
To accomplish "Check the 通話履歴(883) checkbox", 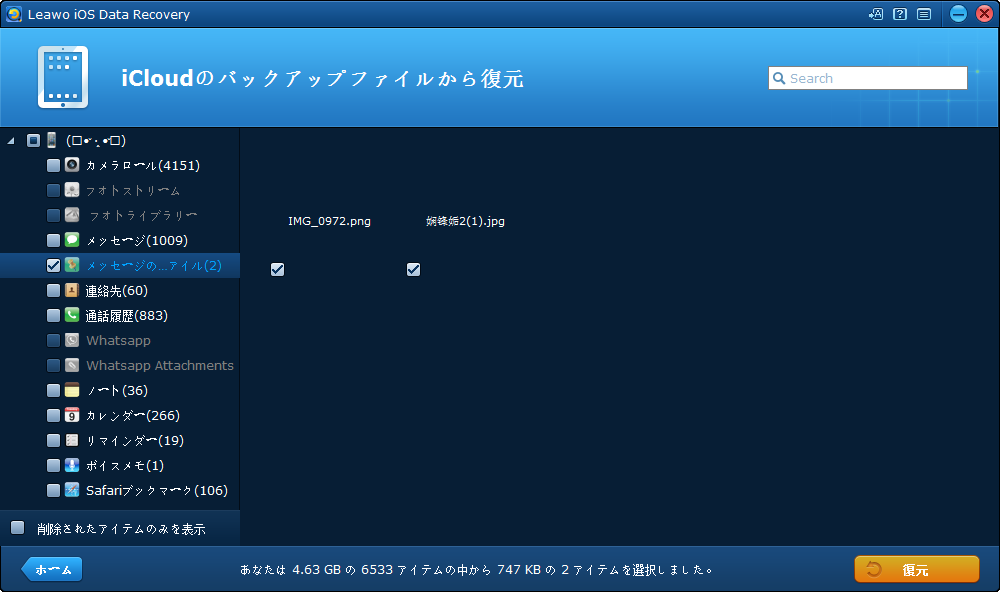I will tap(54, 315).
